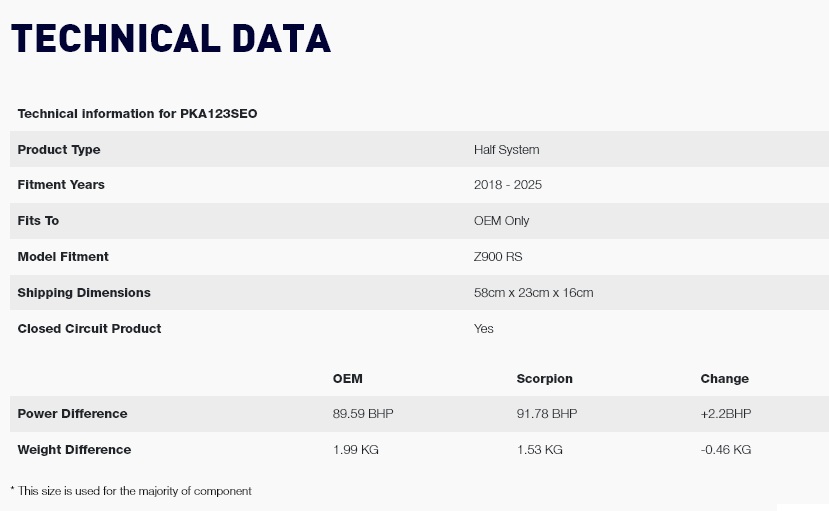The image size is (829, 511).
Task: Select the 58cm x 23cm x 16cm text
Action: coord(533,292)
